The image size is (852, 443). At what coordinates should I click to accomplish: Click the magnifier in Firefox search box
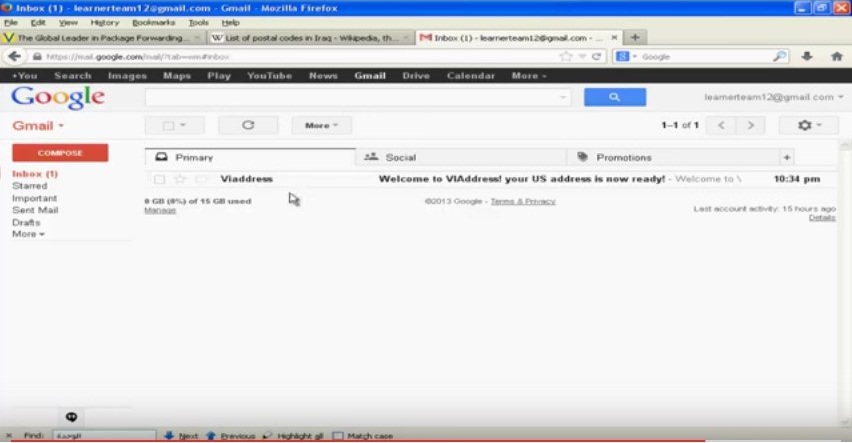779,57
